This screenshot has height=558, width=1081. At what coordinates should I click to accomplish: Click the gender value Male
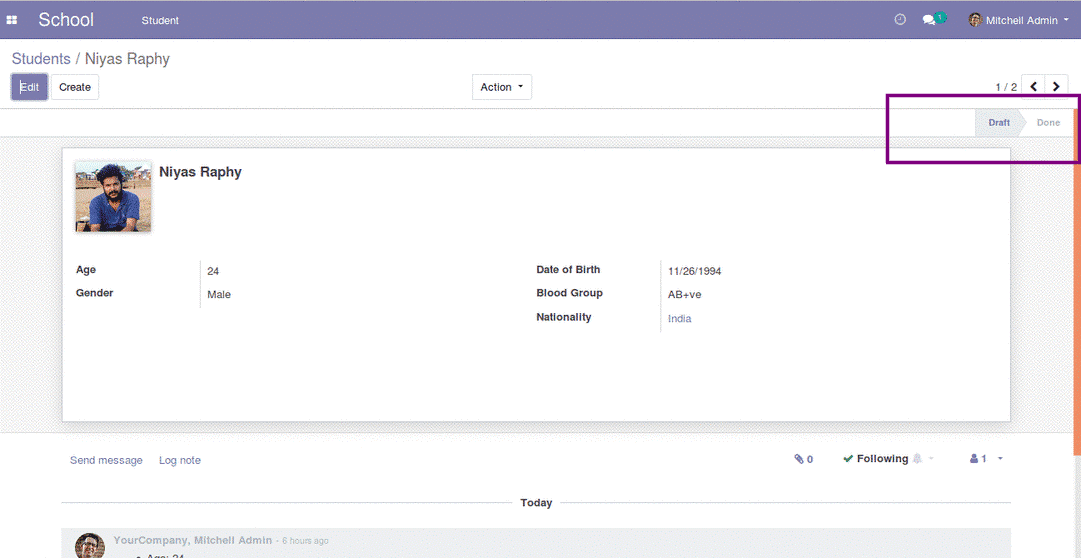[x=219, y=295]
